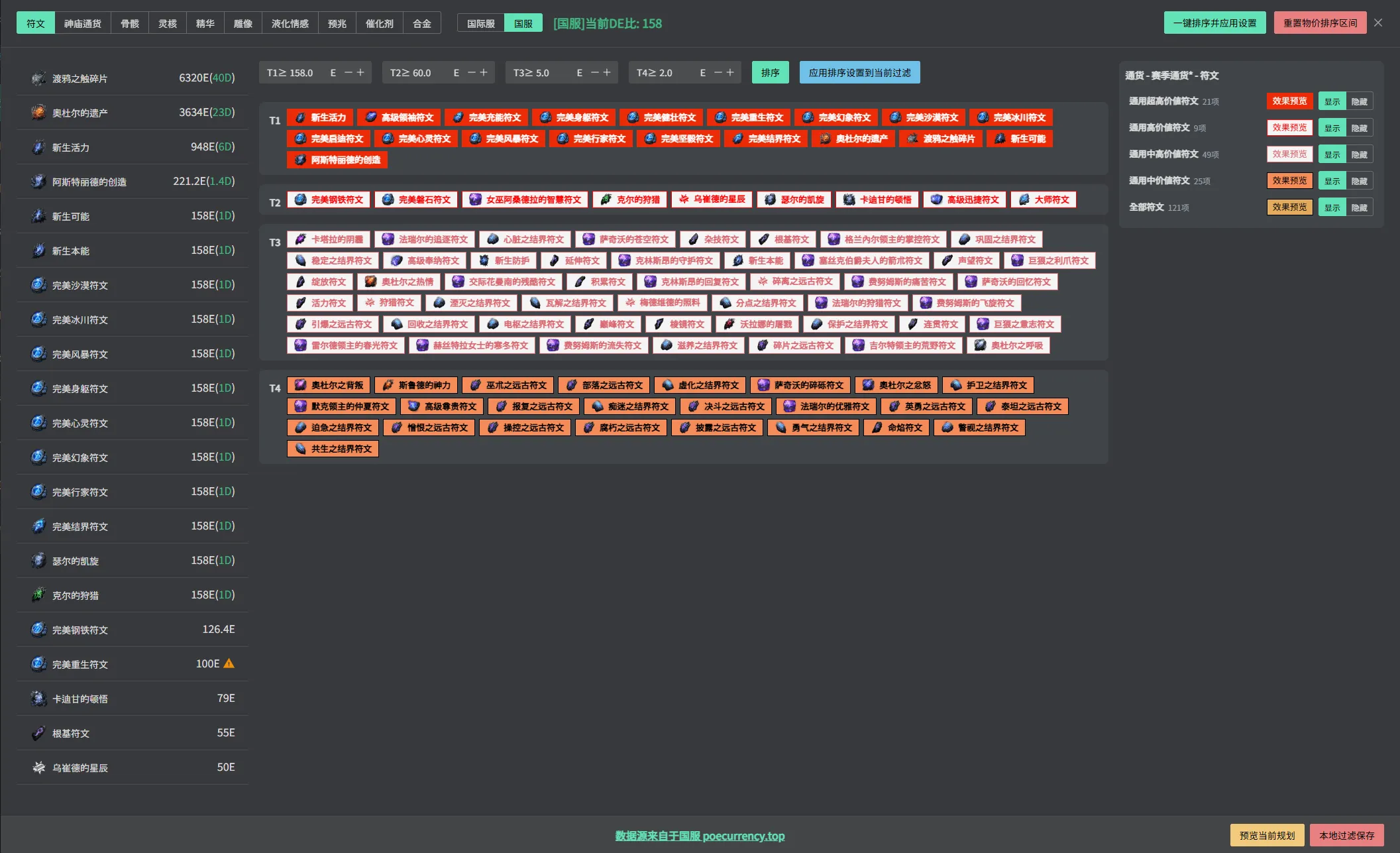Select the 阿斯特丽德的创造 tag in tier T1
The image size is (1400, 853).
click(337, 160)
